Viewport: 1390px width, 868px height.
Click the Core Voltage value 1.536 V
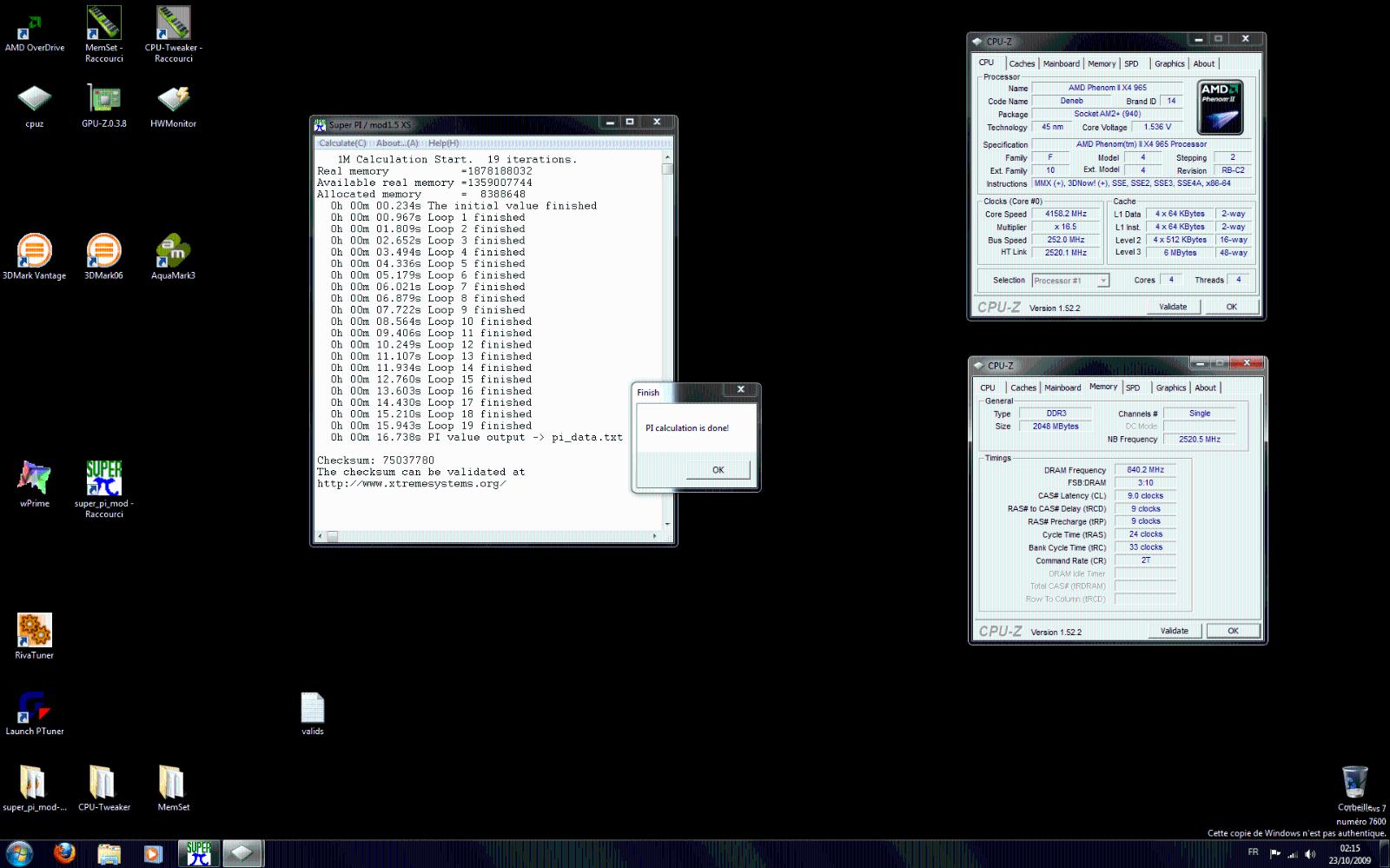tap(1157, 127)
